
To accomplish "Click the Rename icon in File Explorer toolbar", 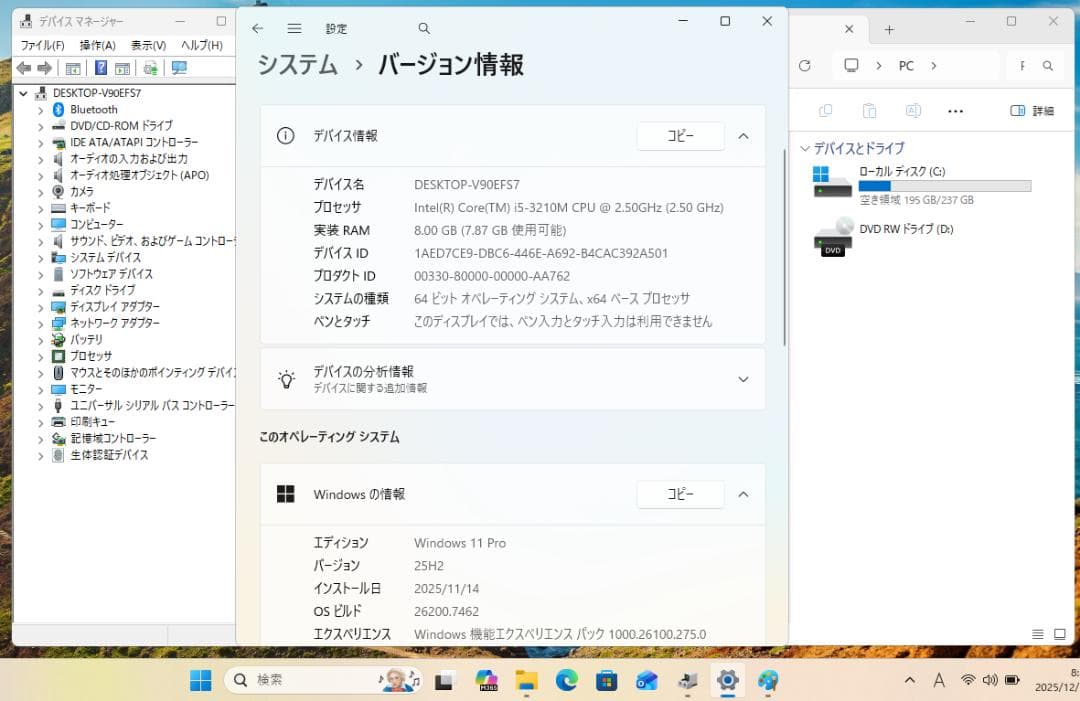I will [x=914, y=110].
